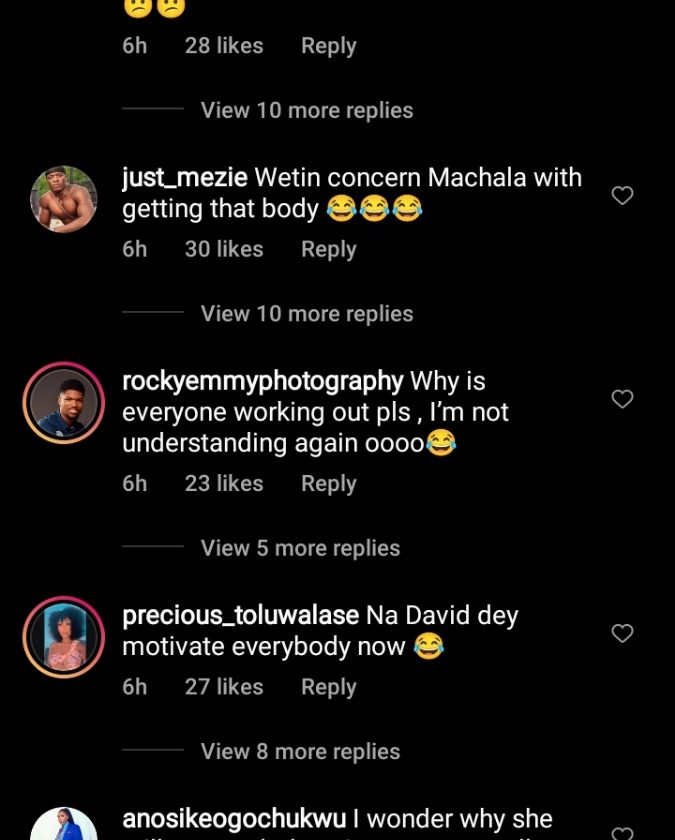View the 30 likes on just_mezie's comment

pyautogui.click(x=223, y=249)
